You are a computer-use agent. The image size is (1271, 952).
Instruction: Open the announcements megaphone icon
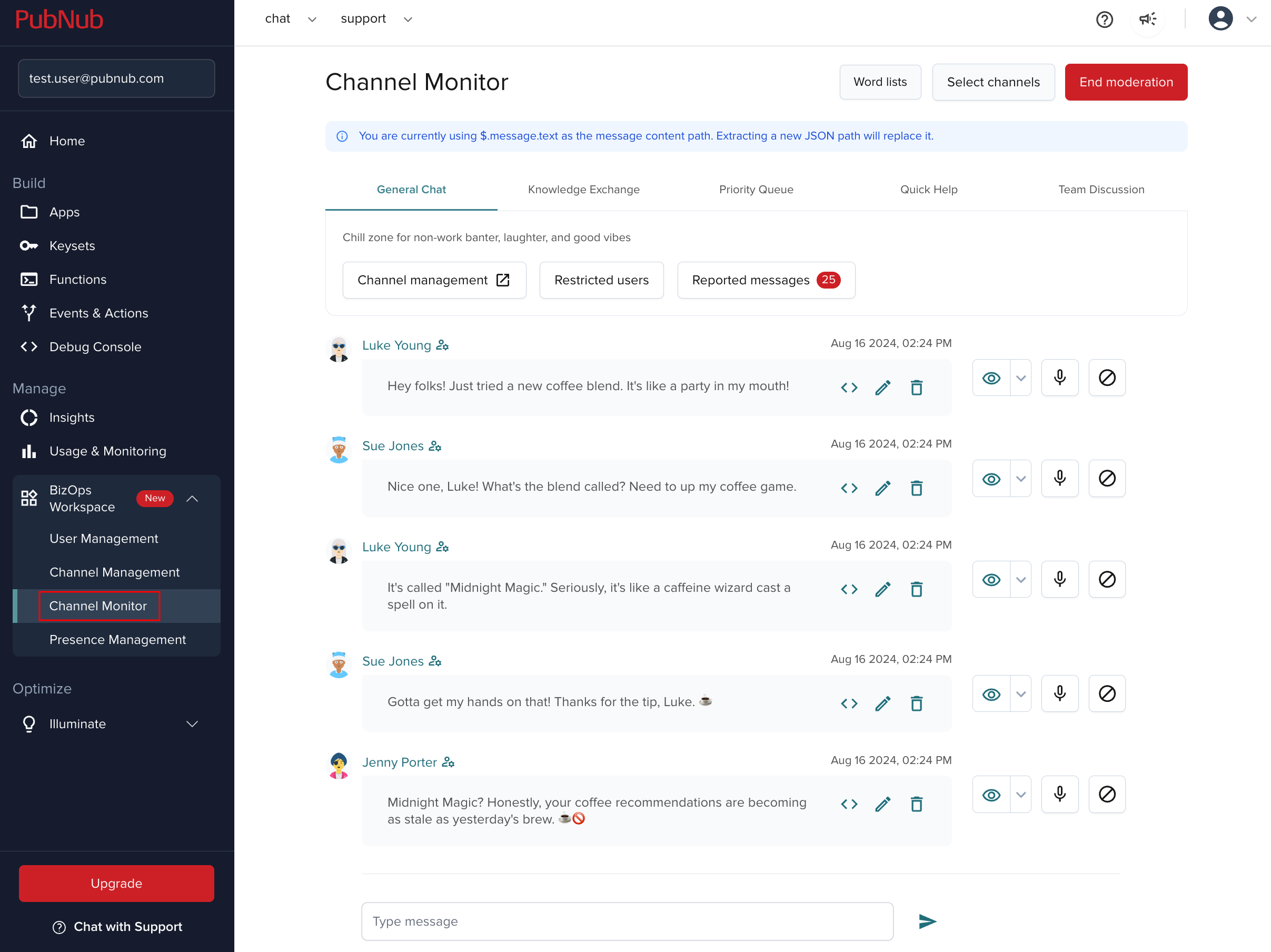tap(1147, 19)
